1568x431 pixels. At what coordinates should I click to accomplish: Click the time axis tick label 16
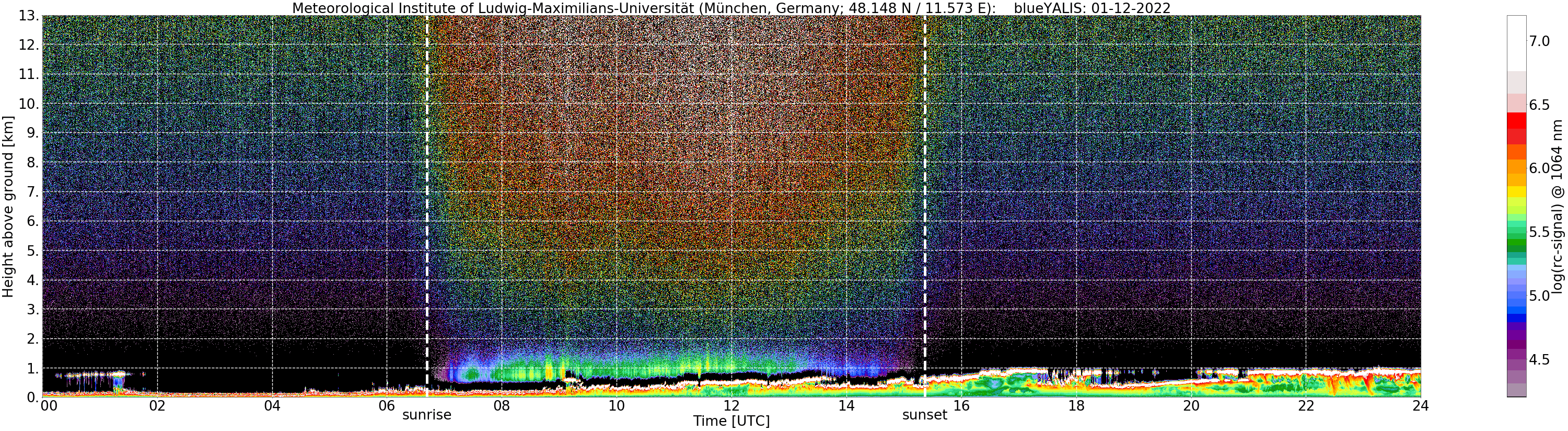tap(961, 406)
